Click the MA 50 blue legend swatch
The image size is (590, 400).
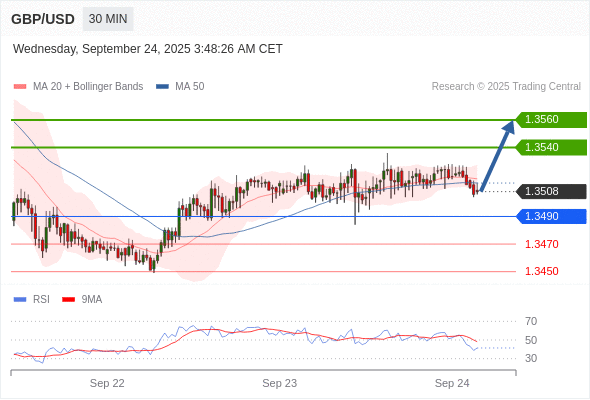click(x=162, y=87)
